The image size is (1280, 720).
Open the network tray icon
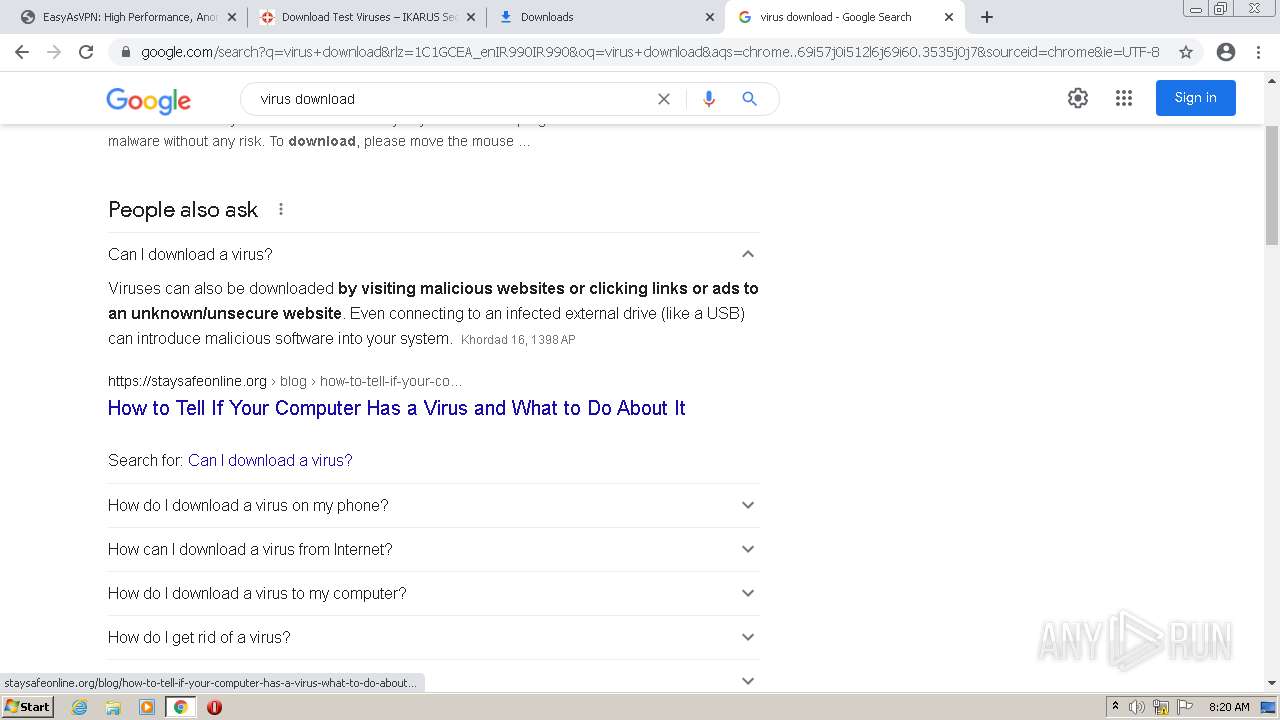1161,707
